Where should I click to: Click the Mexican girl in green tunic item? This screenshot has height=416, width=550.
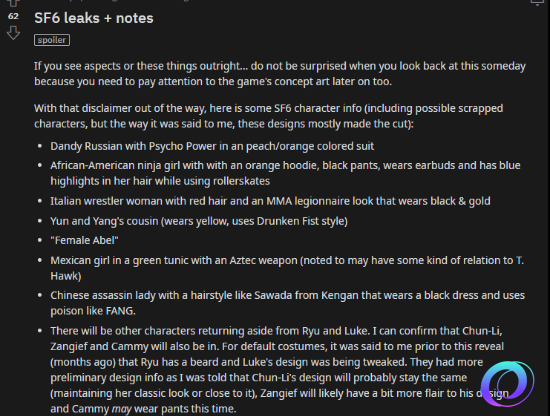tap(287, 268)
